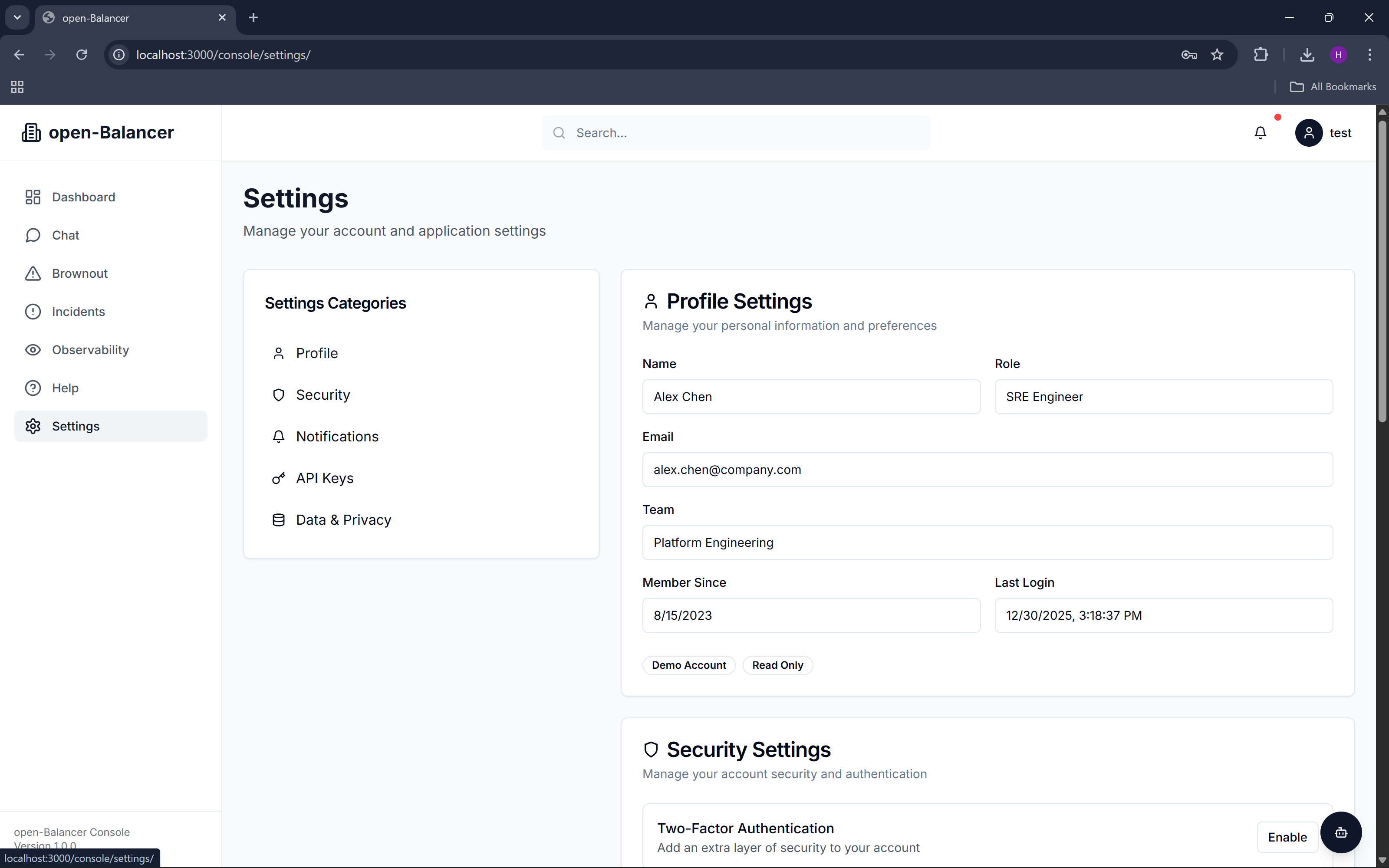Image resolution: width=1389 pixels, height=868 pixels.
Task: Select API Keys settings category
Action: click(x=324, y=478)
